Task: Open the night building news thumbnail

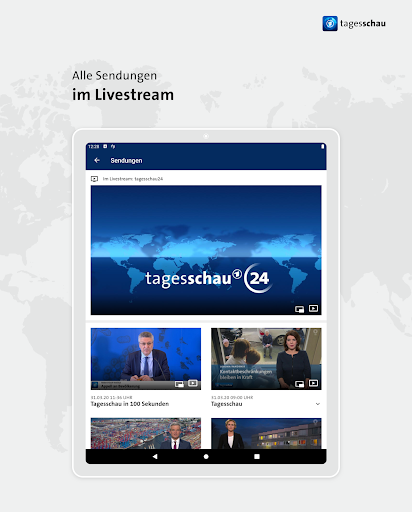Action: pyautogui.click(x=266, y=433)
